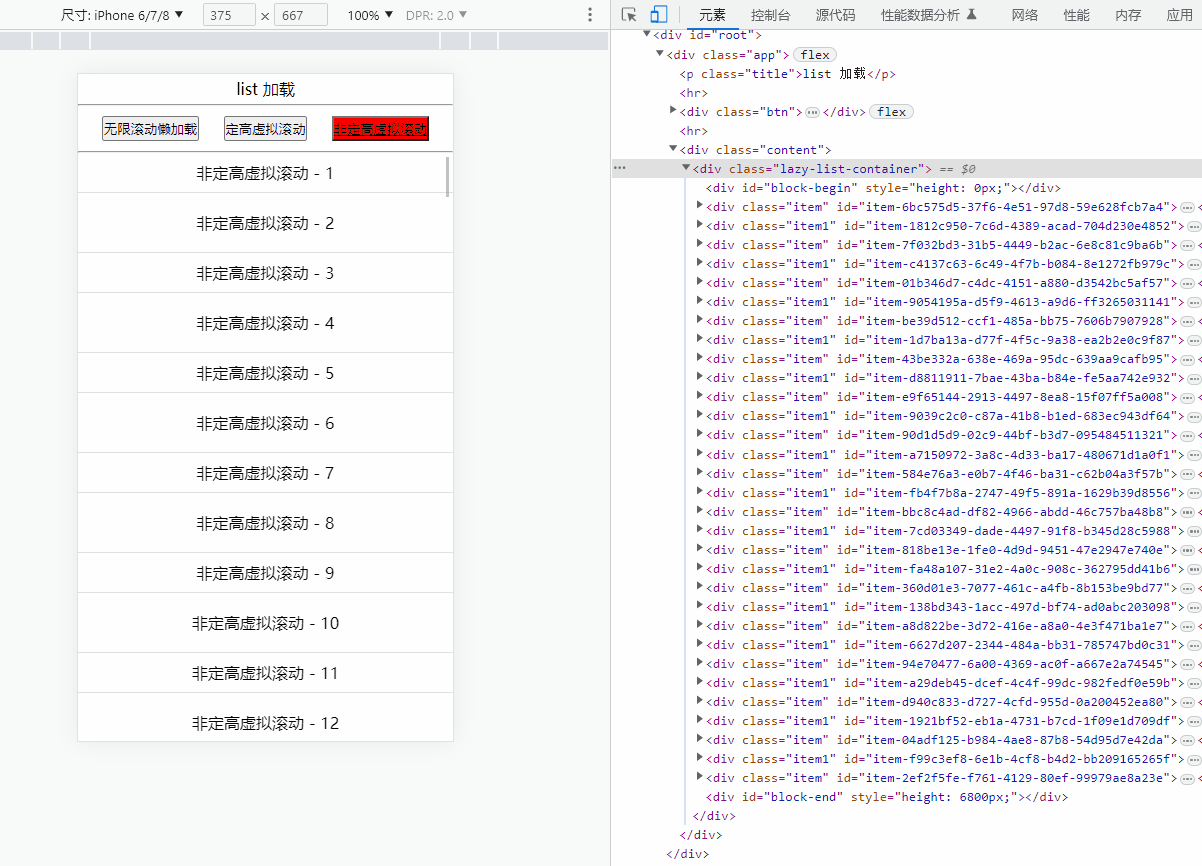Image resolution: width=1202 pixels, height=866 pixels.
Task: Open the 性能数据分析 tab
Action: coord(920,15)
